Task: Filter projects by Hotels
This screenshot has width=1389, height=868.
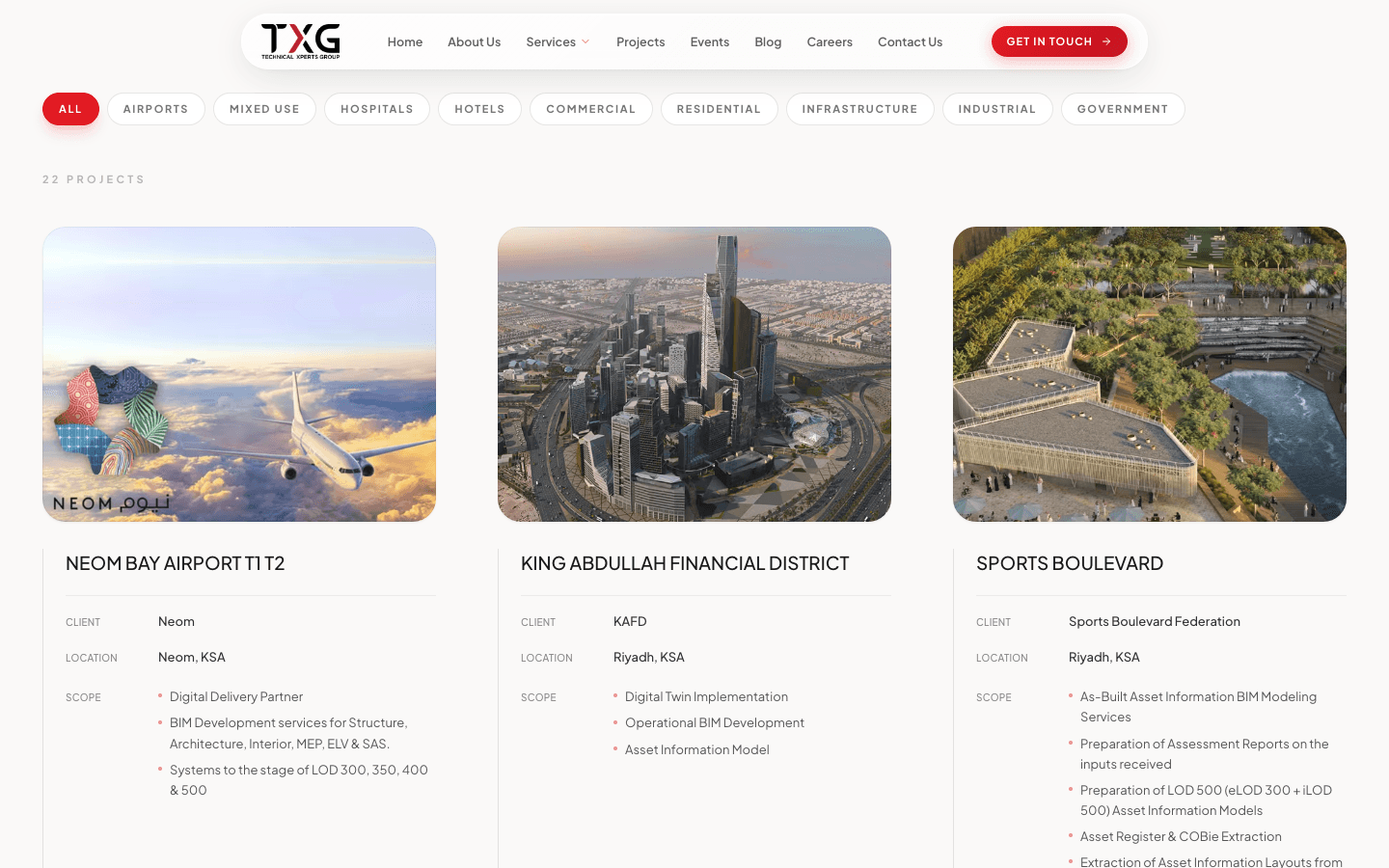Action: pos(479,109)
